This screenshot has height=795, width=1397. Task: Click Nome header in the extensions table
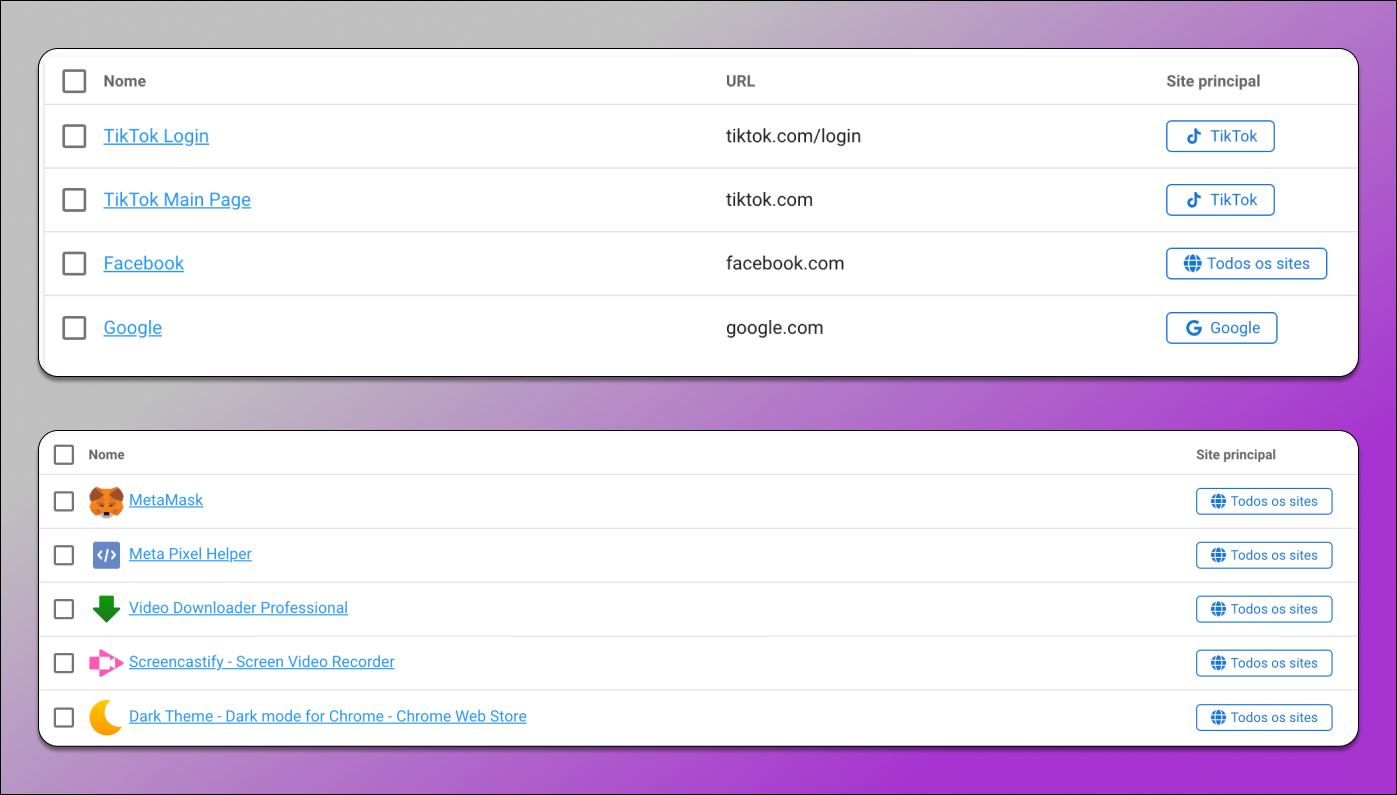pyautogui.click(x=107, y=455)
